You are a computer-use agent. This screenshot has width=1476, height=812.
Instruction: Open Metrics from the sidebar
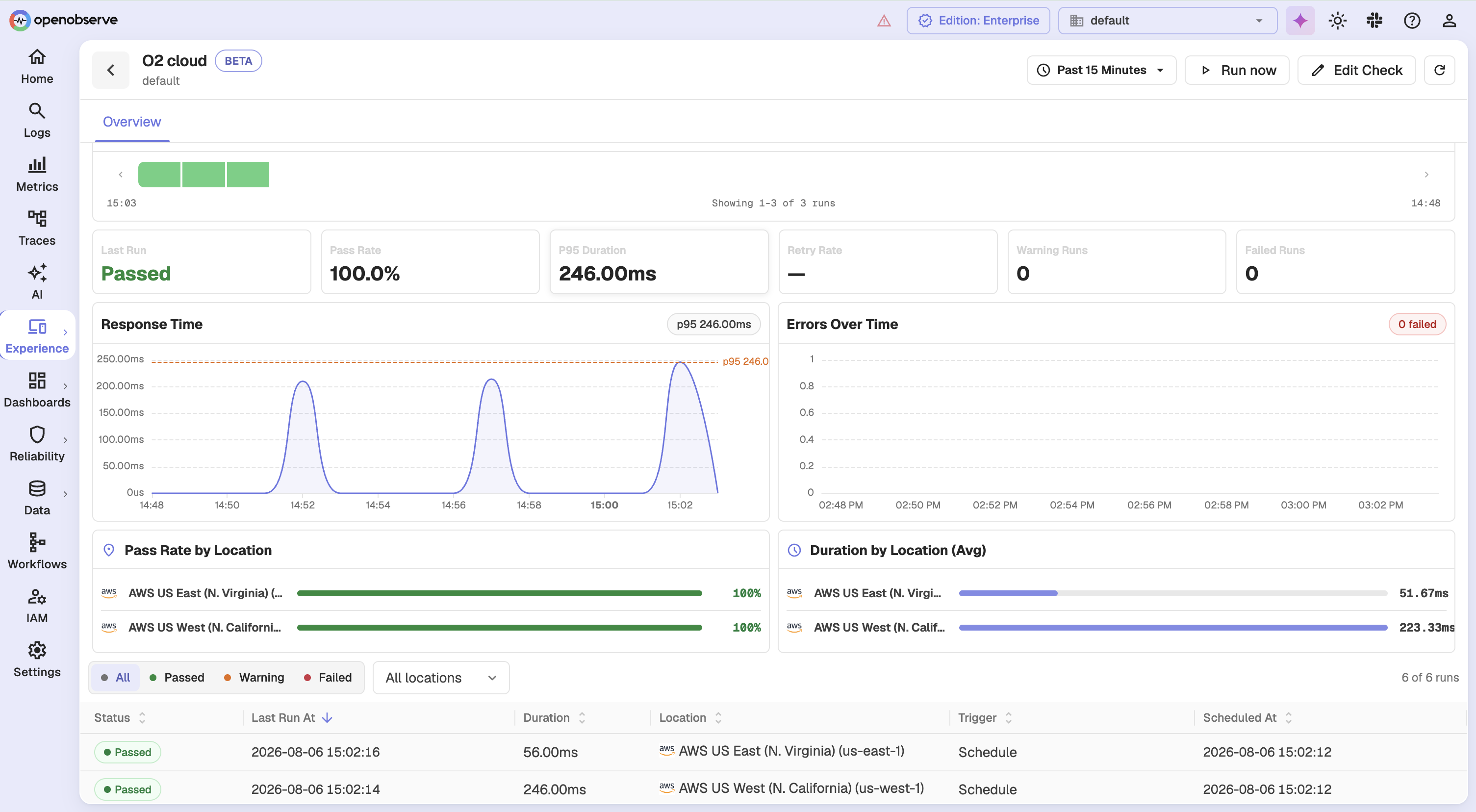37,175
